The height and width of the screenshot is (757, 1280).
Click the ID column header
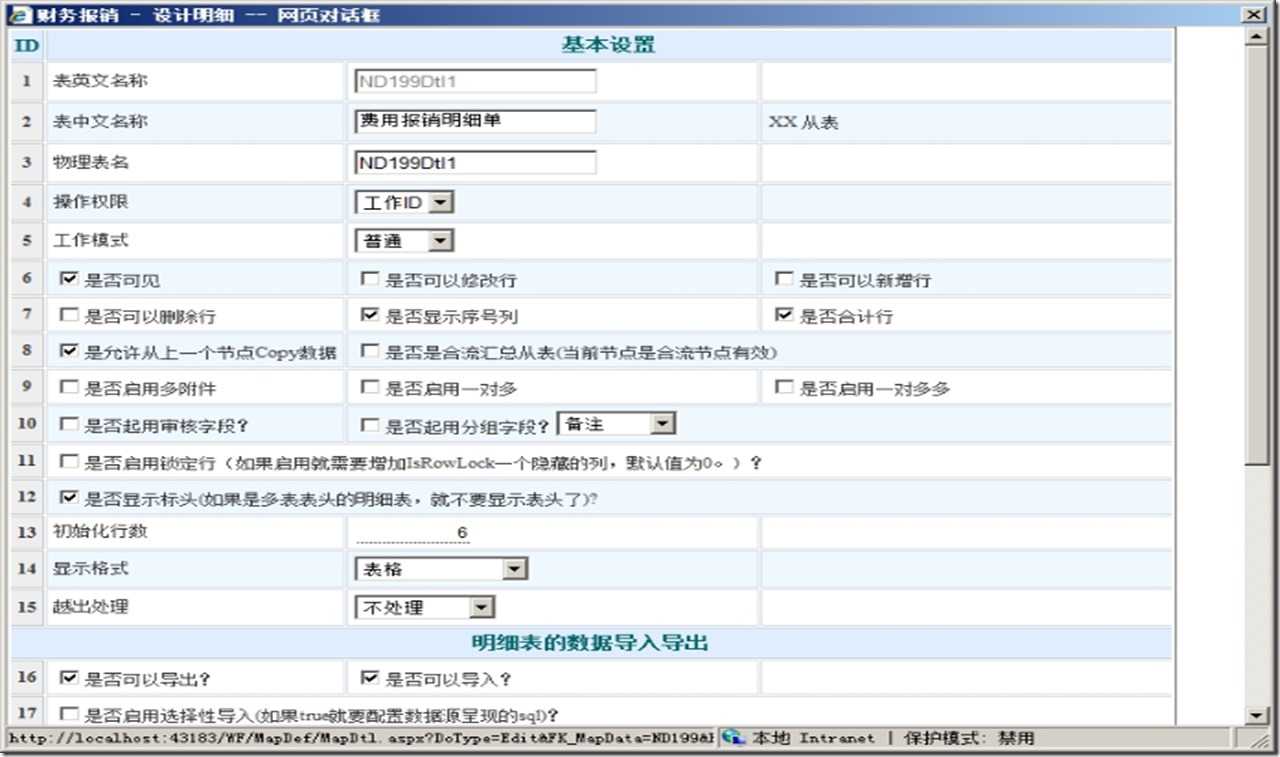28,45
